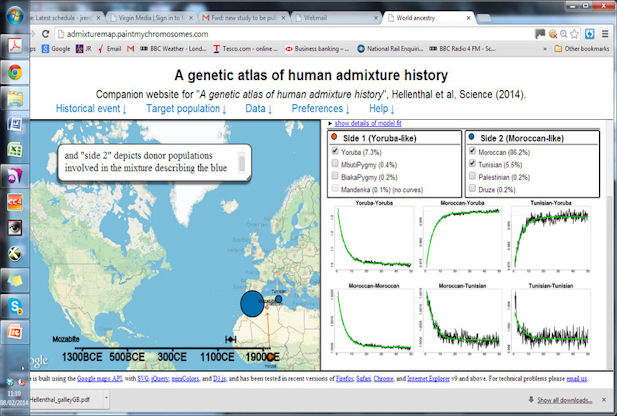Viewport: 617px width, 416px height.
Task: Click the admixturemap.paintmychromosomes.com address bar
Action: [x=295, y=34]
